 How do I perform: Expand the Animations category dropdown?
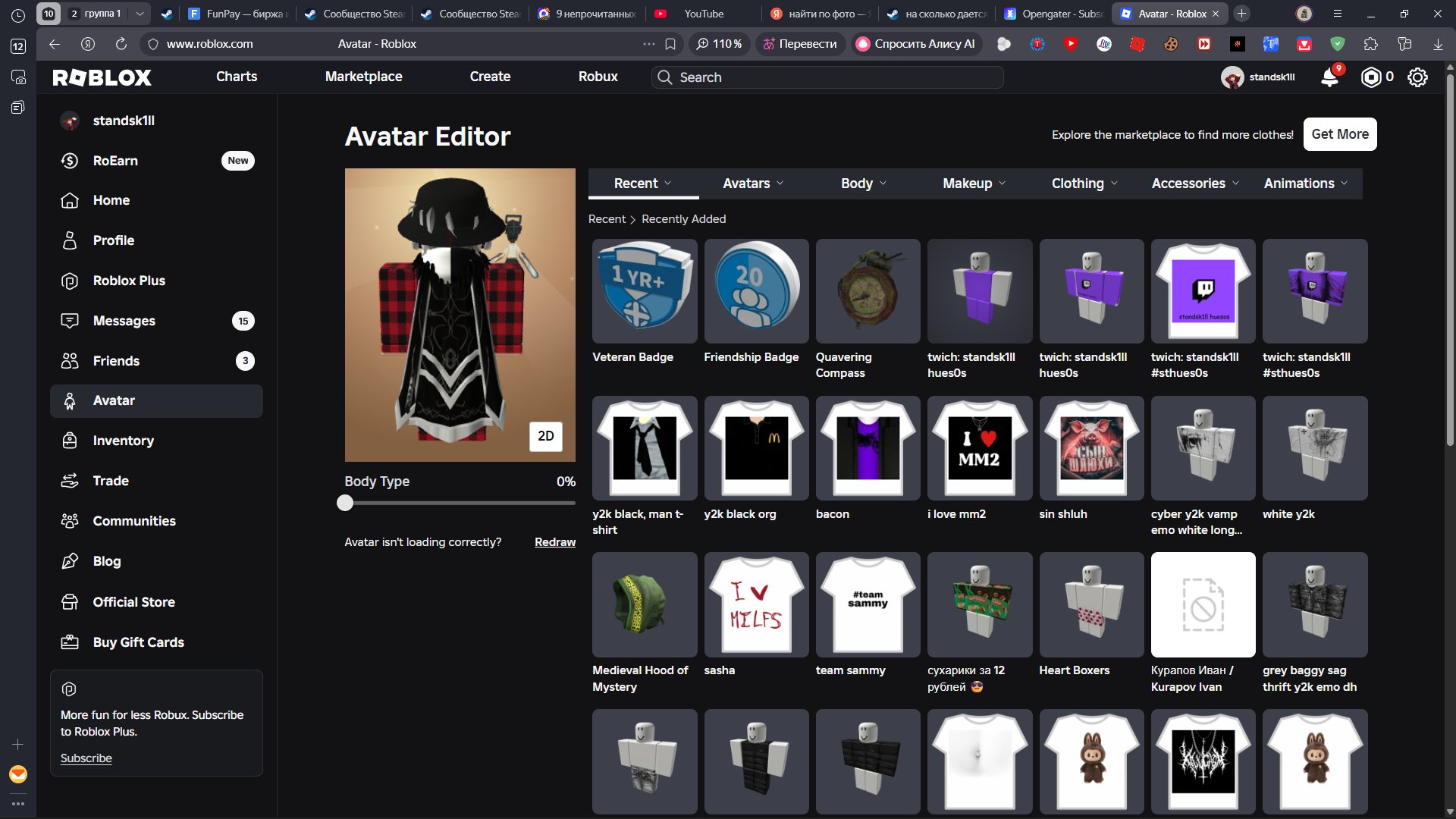tap(1306, 184)
